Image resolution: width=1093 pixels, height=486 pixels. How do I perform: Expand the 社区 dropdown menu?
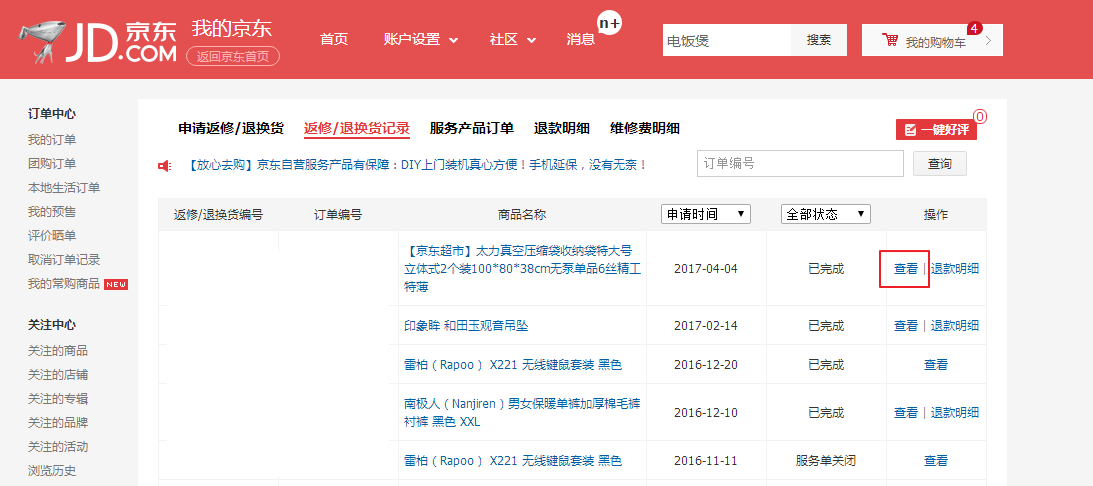(513, 40)
